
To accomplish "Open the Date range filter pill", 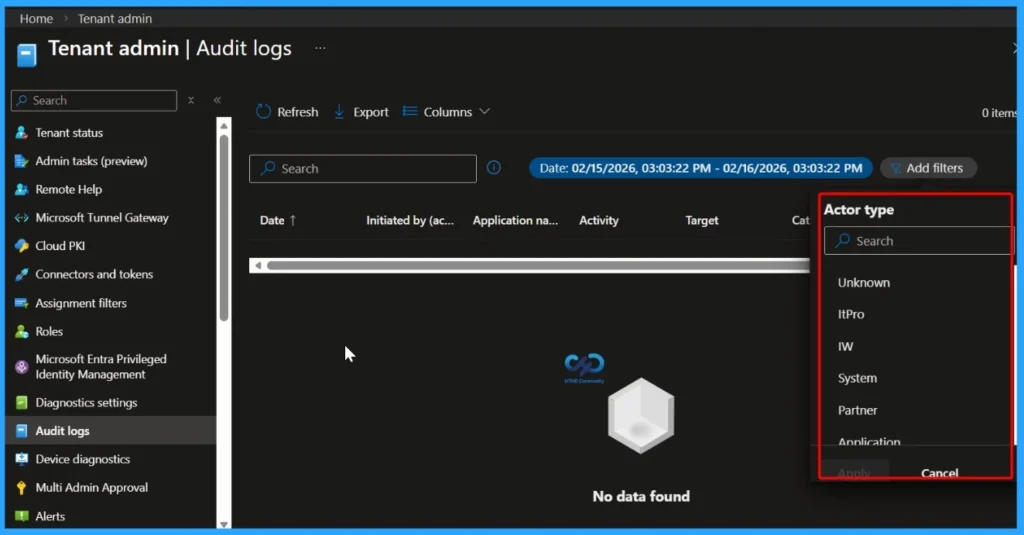I will 701,168.
